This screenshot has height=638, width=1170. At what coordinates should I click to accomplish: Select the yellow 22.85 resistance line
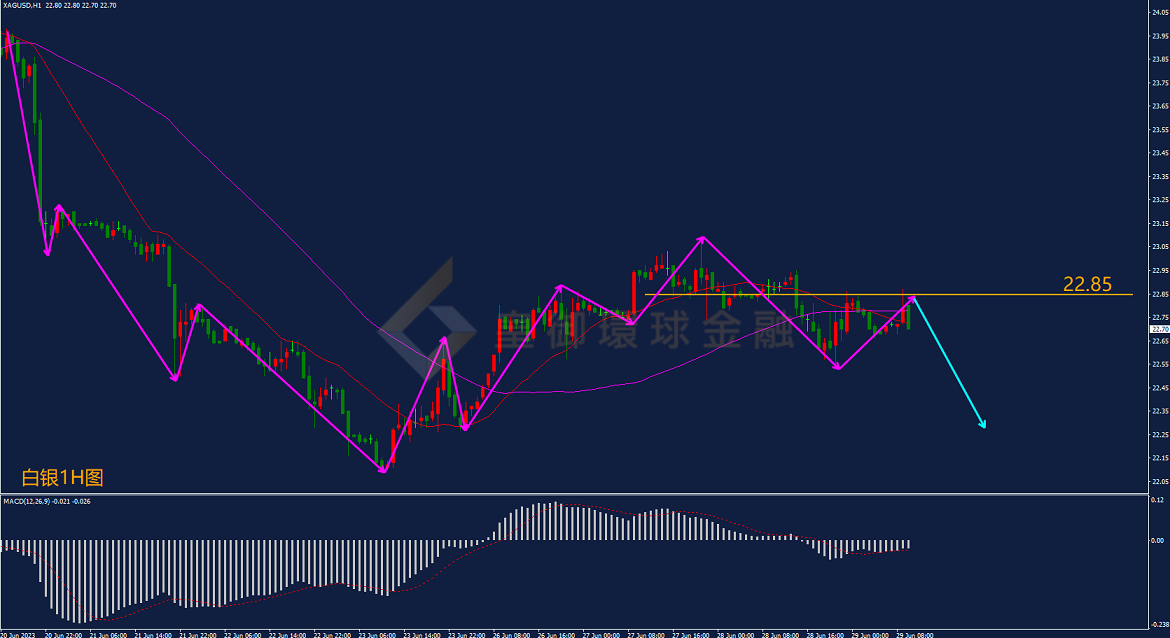[x=889, y=295]
